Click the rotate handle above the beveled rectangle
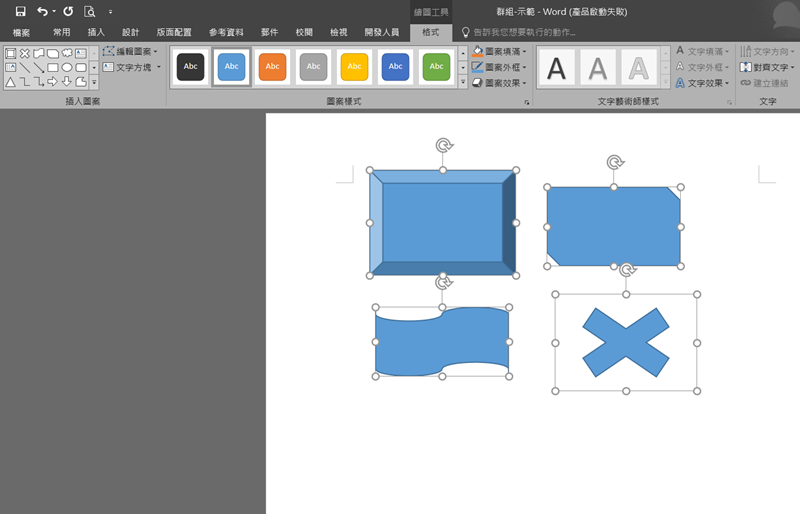This screenshot has width=800, height=514. 444,146
